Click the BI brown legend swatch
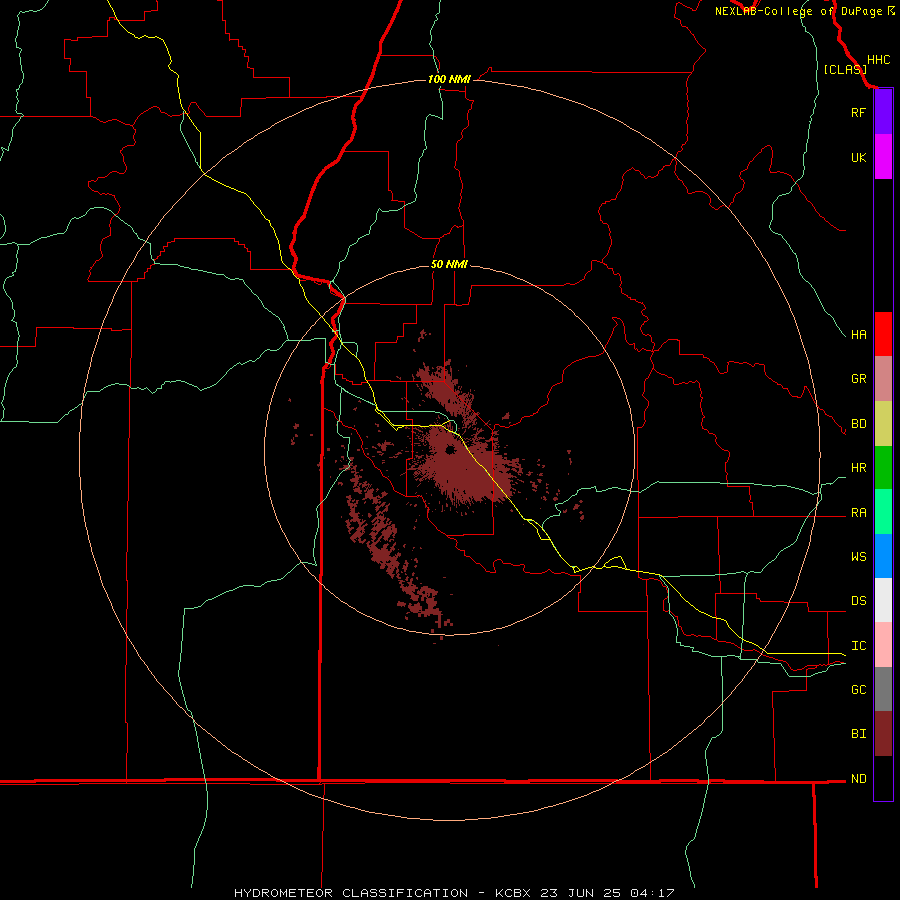Screen dimensions: 900x900 (883, 734)
